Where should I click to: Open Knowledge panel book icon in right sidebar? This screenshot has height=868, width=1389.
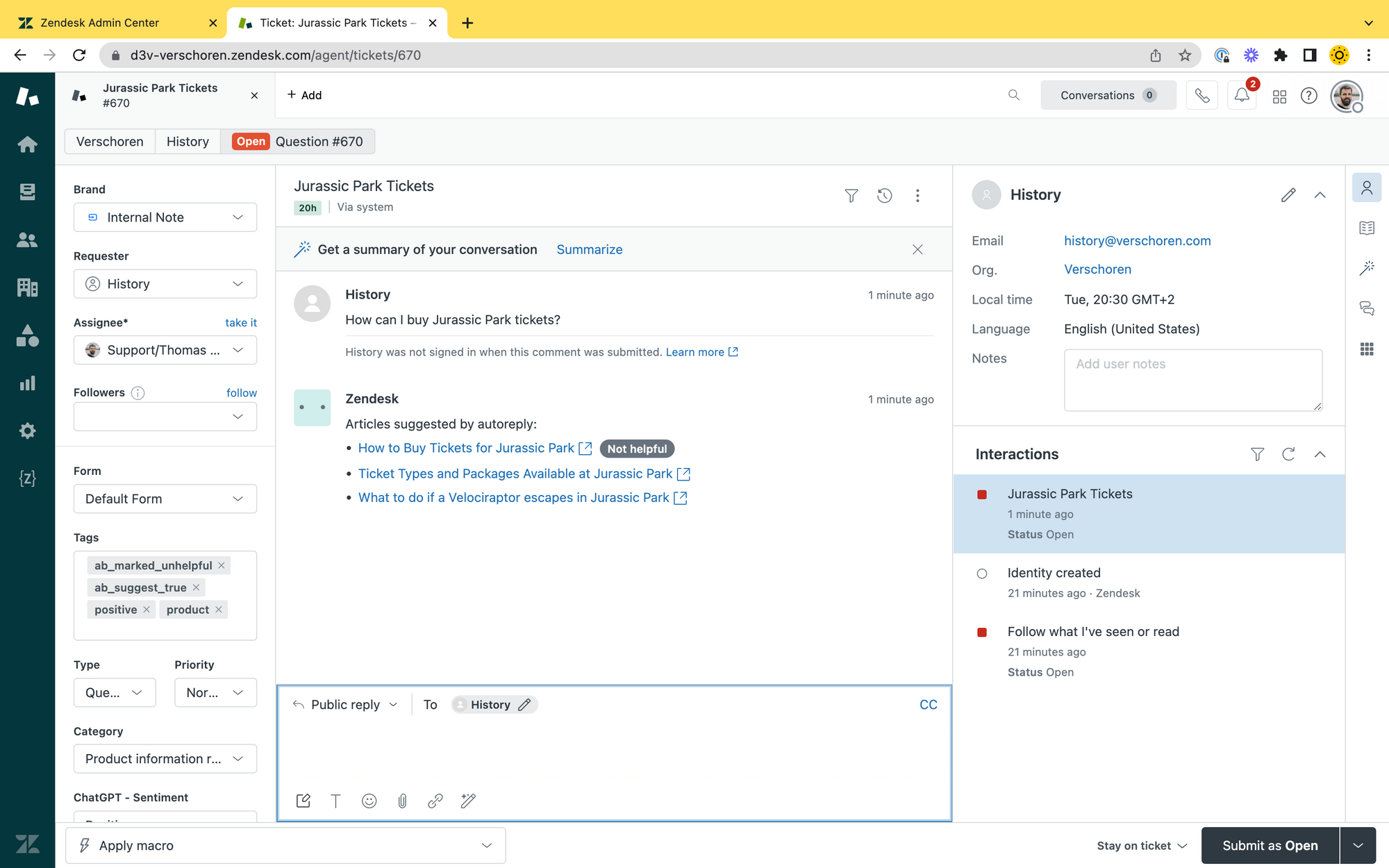tap(1366, 228)
